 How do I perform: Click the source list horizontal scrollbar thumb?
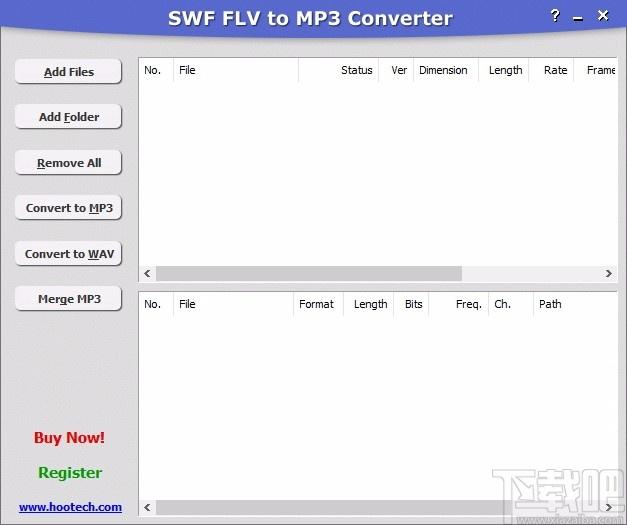coord(309,273)
